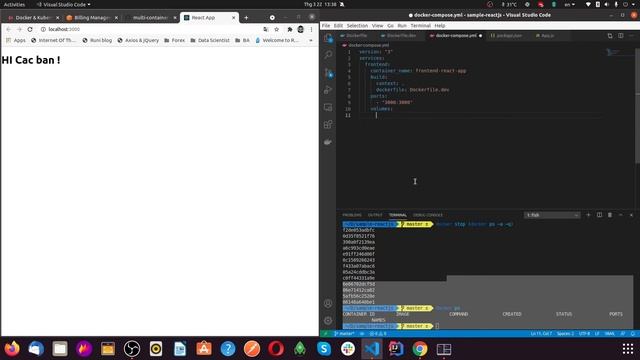The image size is (640, 360).
Task: Open the Manage gear menu in VS Code
Action: click(328, 320)
